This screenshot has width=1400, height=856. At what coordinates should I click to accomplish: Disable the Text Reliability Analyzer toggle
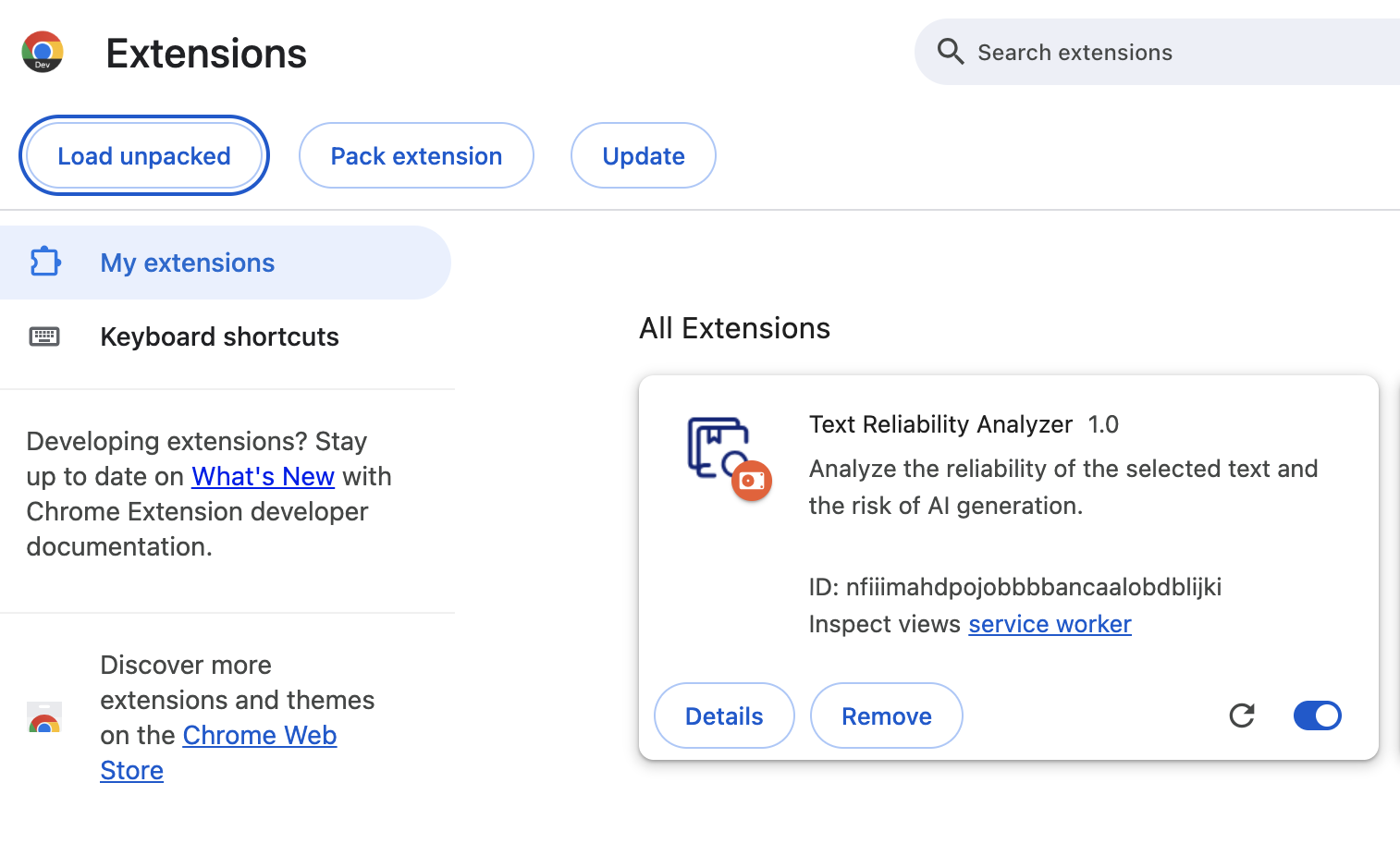1318,715
